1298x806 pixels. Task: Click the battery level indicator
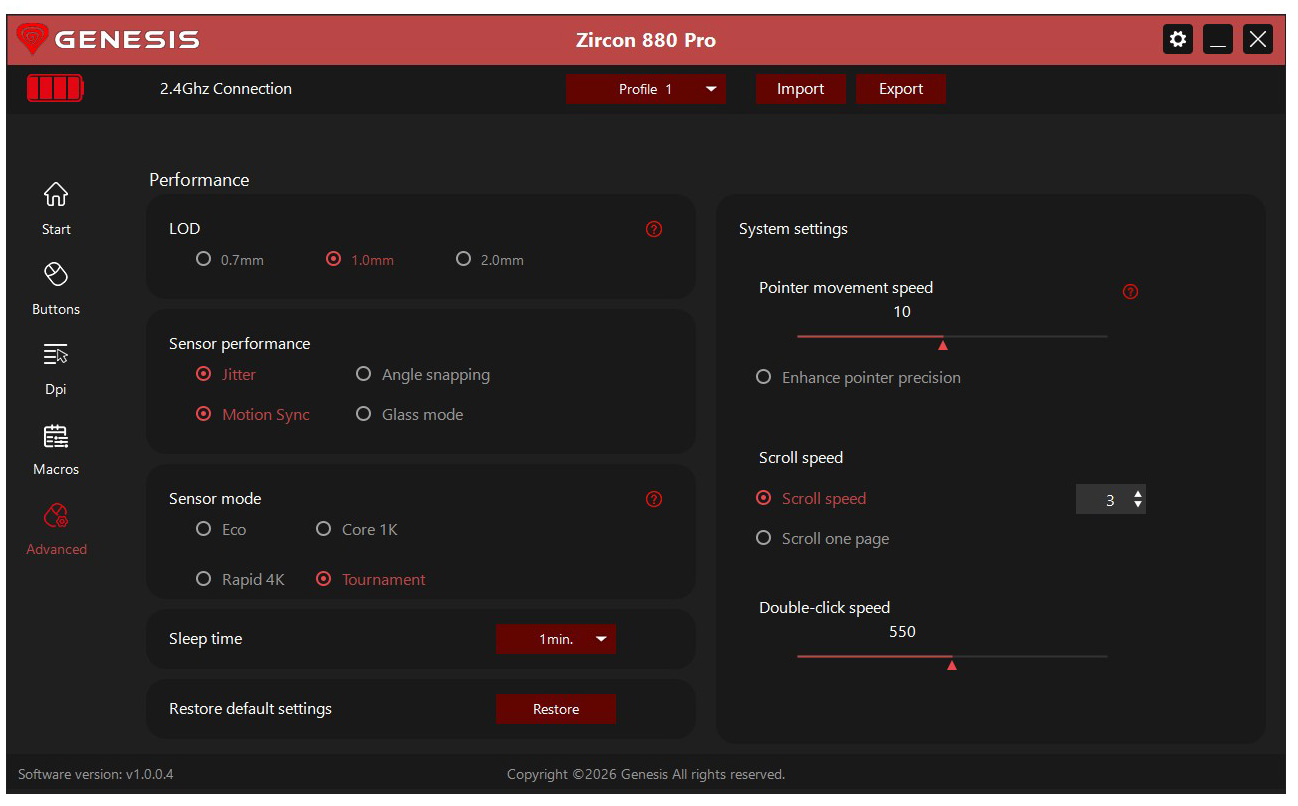(56, 88)
